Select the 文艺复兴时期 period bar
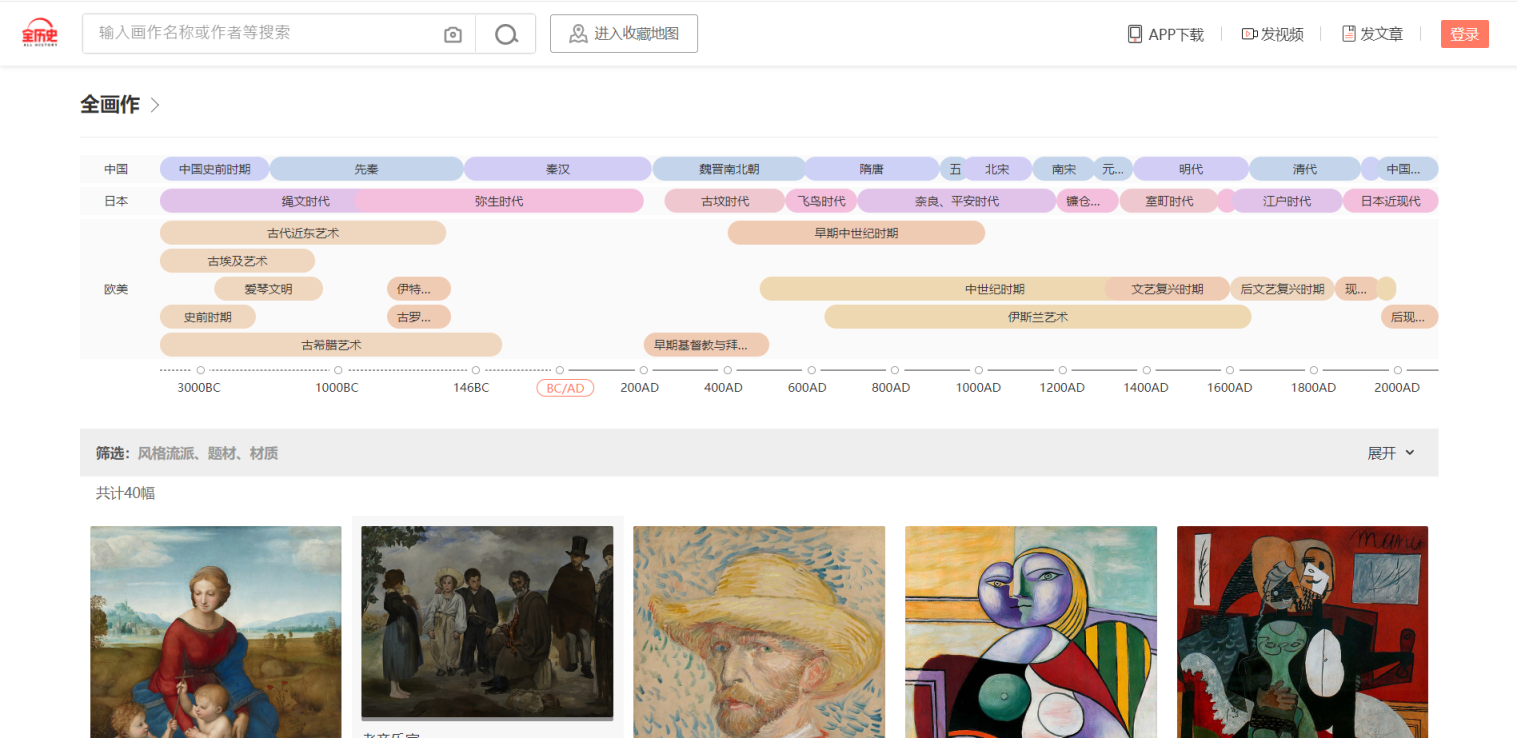The image size is (1517, 738). tap(1167, 289)
